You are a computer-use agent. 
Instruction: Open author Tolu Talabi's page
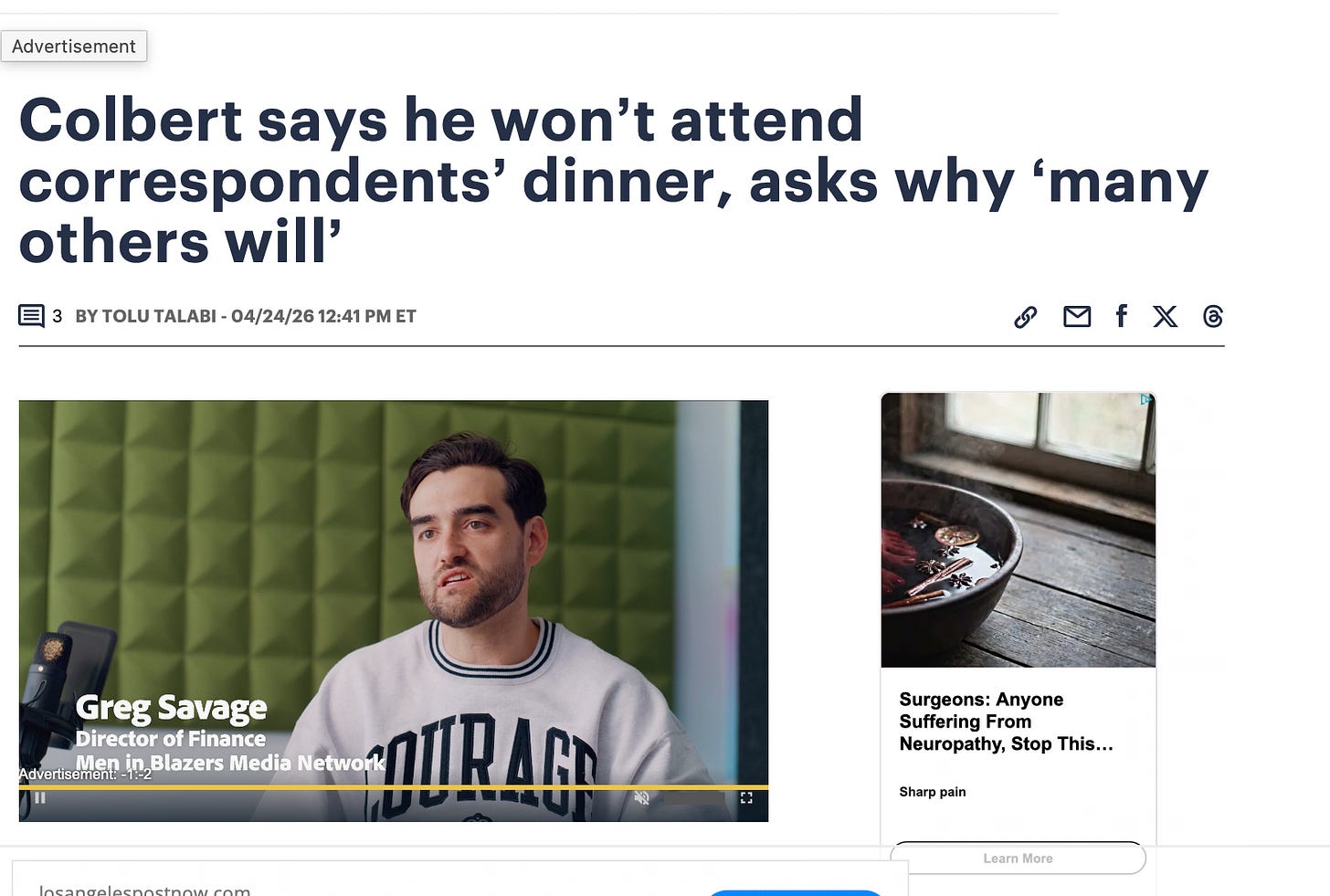pyautogui.click(x=159, y=316)
